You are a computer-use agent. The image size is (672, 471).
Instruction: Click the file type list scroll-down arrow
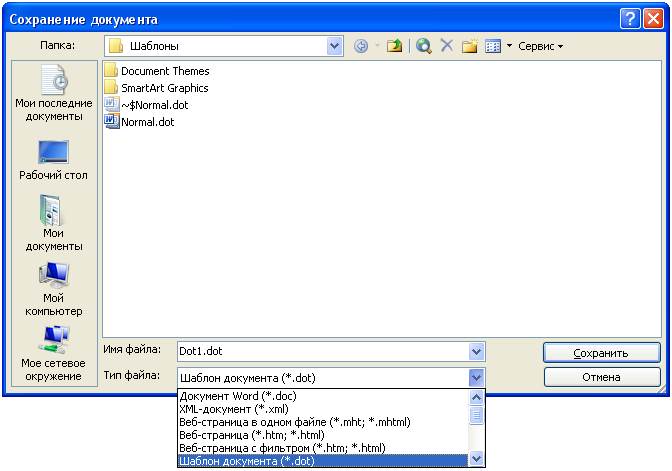coord(476,459)
